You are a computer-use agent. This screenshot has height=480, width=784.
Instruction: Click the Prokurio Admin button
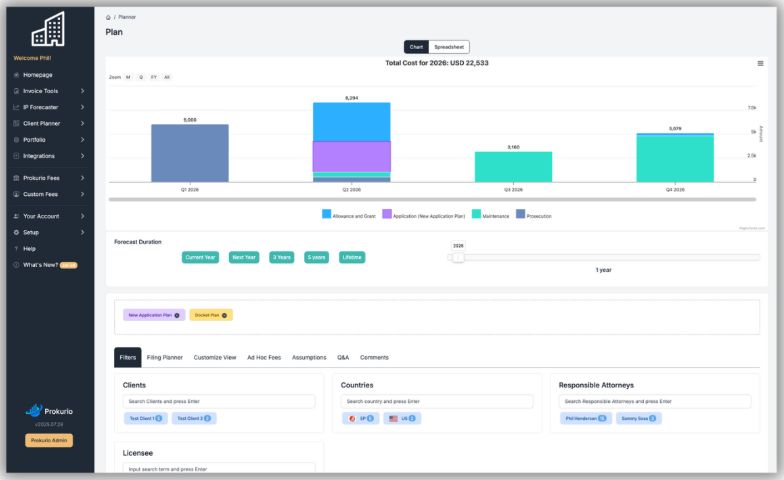pos(49,440)
